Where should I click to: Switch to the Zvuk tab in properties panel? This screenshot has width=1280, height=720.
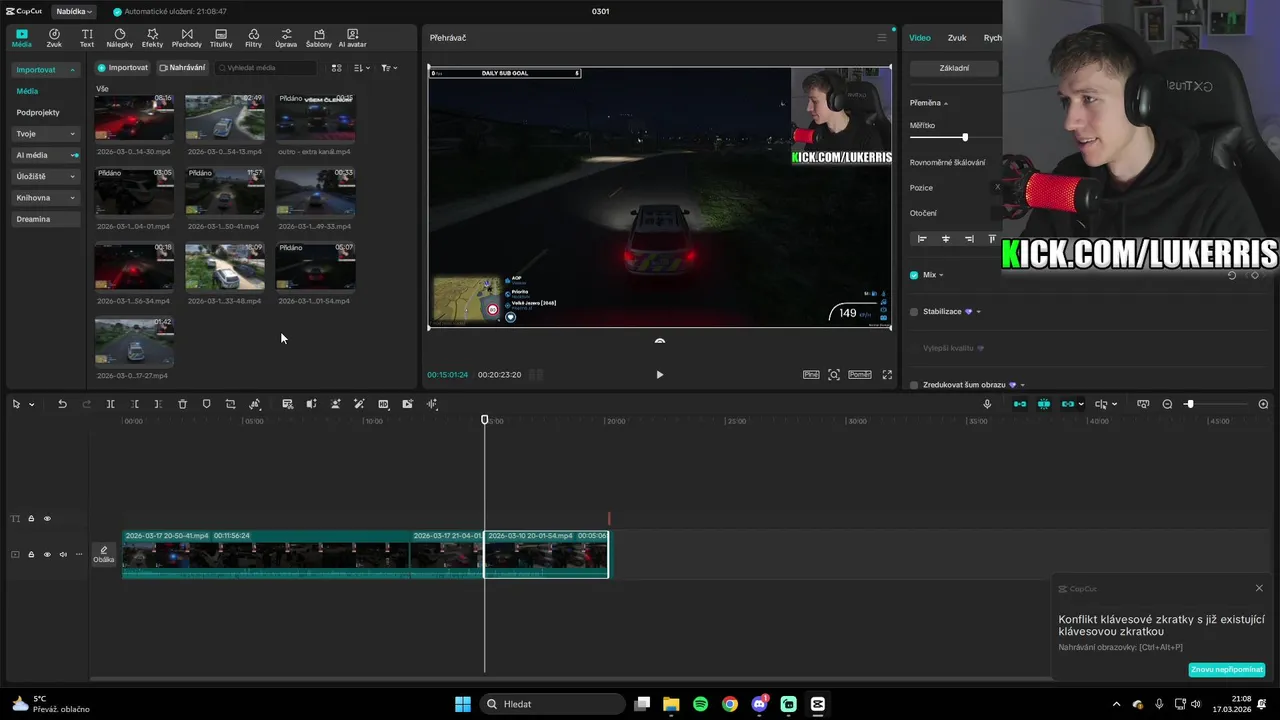957,38
